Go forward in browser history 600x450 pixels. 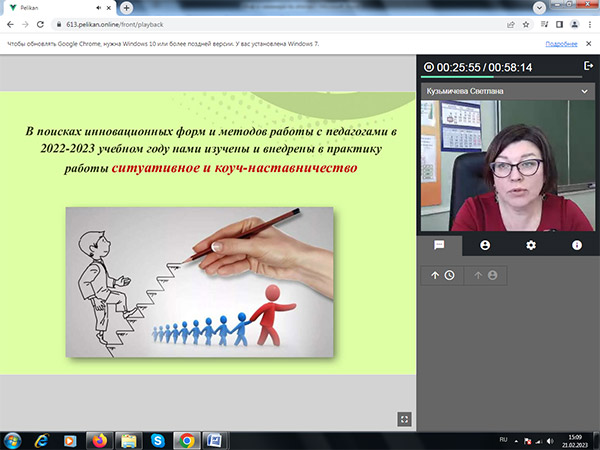click(x=25, y=24)
